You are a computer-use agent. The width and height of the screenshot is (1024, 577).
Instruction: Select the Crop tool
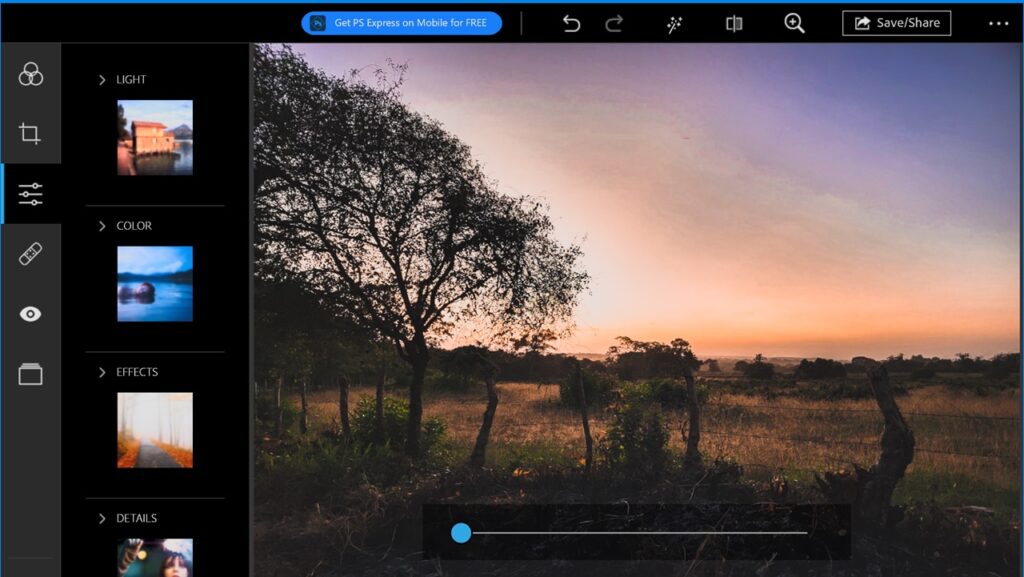(31, 134)
